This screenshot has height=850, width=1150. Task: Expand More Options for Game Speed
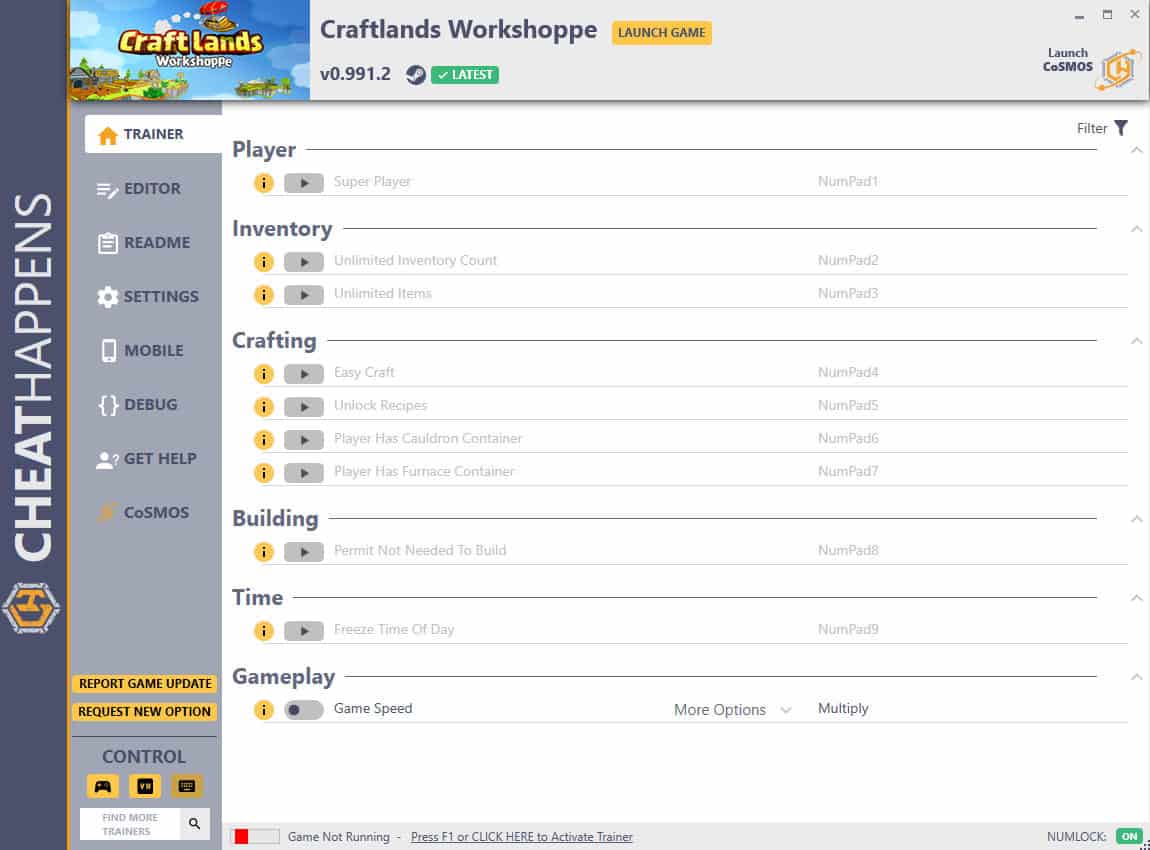click(x=733, y=710)
